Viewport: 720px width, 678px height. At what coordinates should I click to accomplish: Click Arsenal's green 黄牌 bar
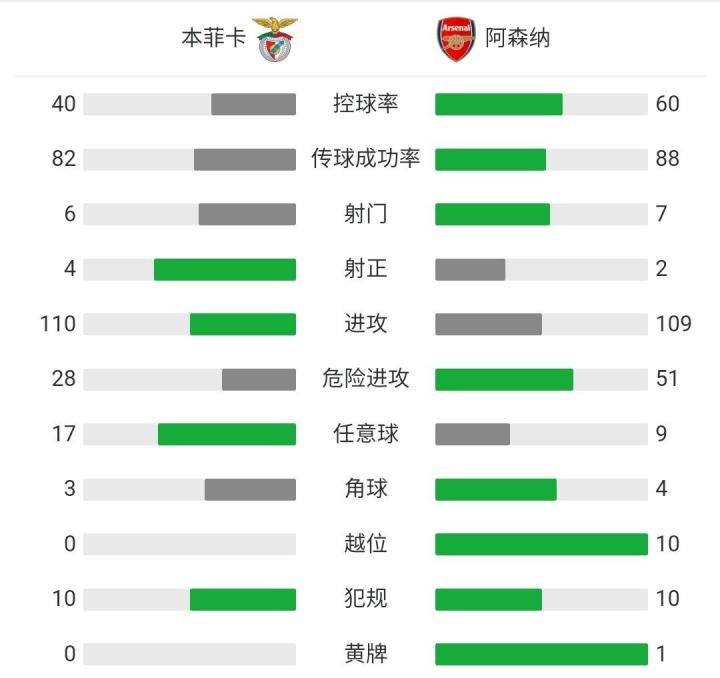coord(541,654)
